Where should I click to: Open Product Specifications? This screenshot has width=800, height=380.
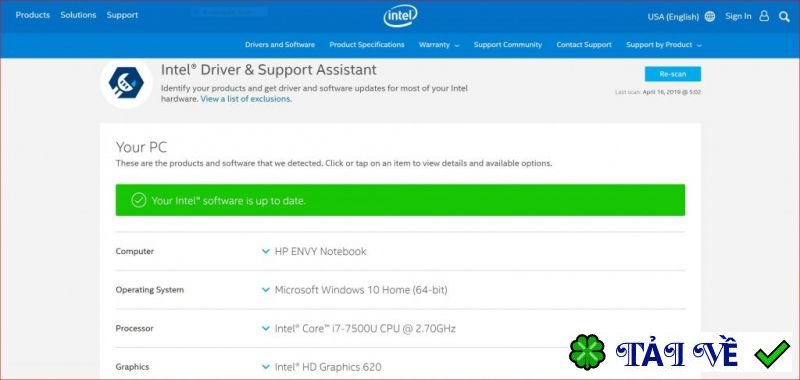(x=367, y=45)
